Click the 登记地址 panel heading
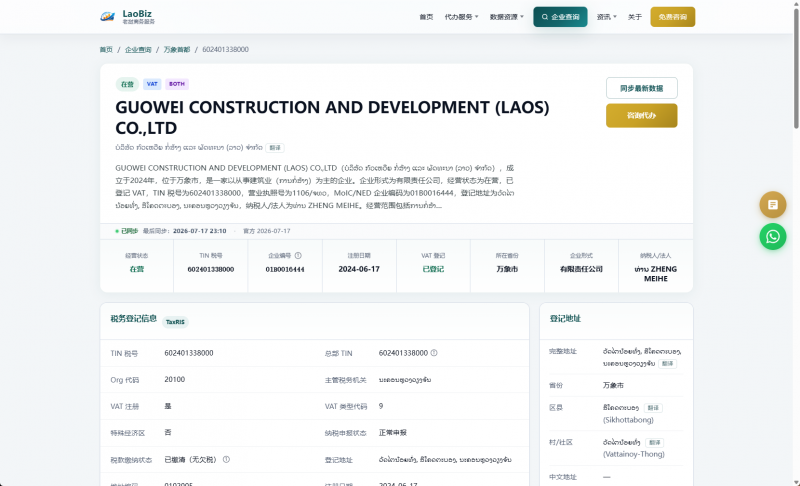Screen dimensions: 800x486 [565, 319]
